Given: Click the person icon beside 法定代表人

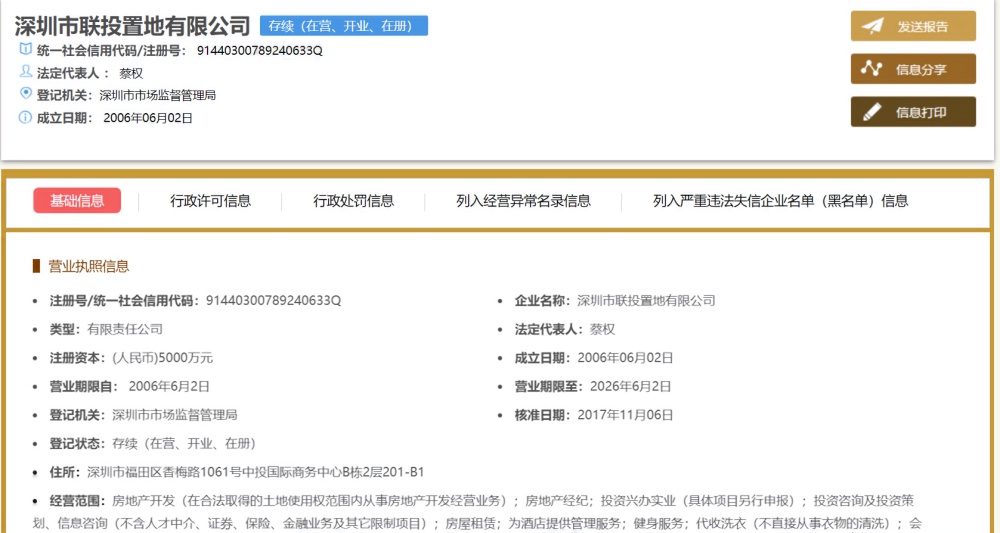Looking at the screenshot, I should 26,71.
